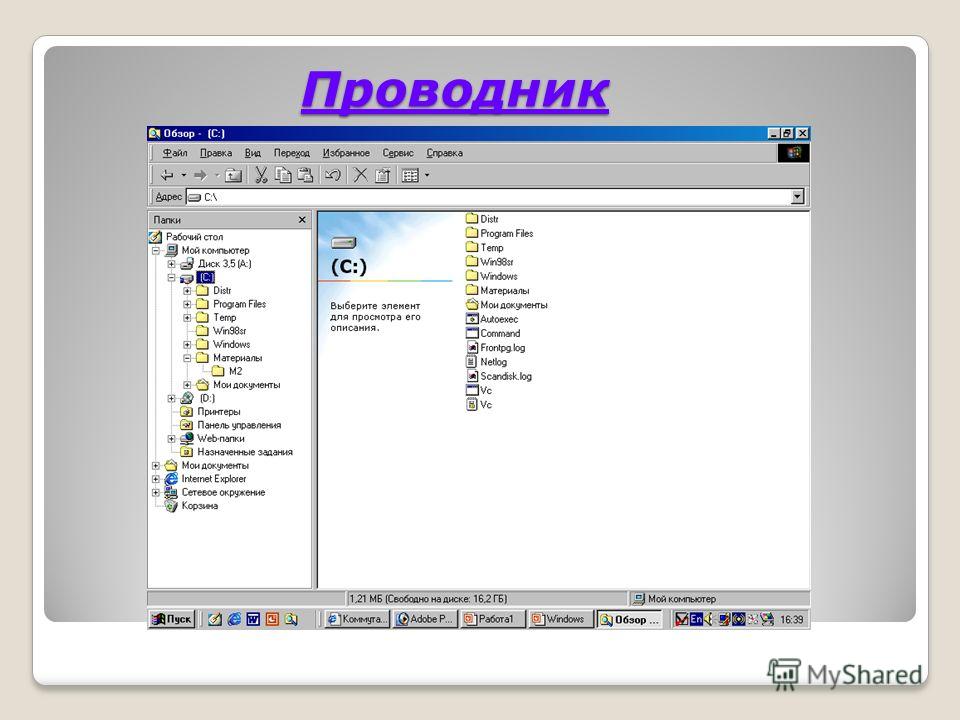
Task: Open the Forward history dropdown arrow
Action: (x=217, y=176)
